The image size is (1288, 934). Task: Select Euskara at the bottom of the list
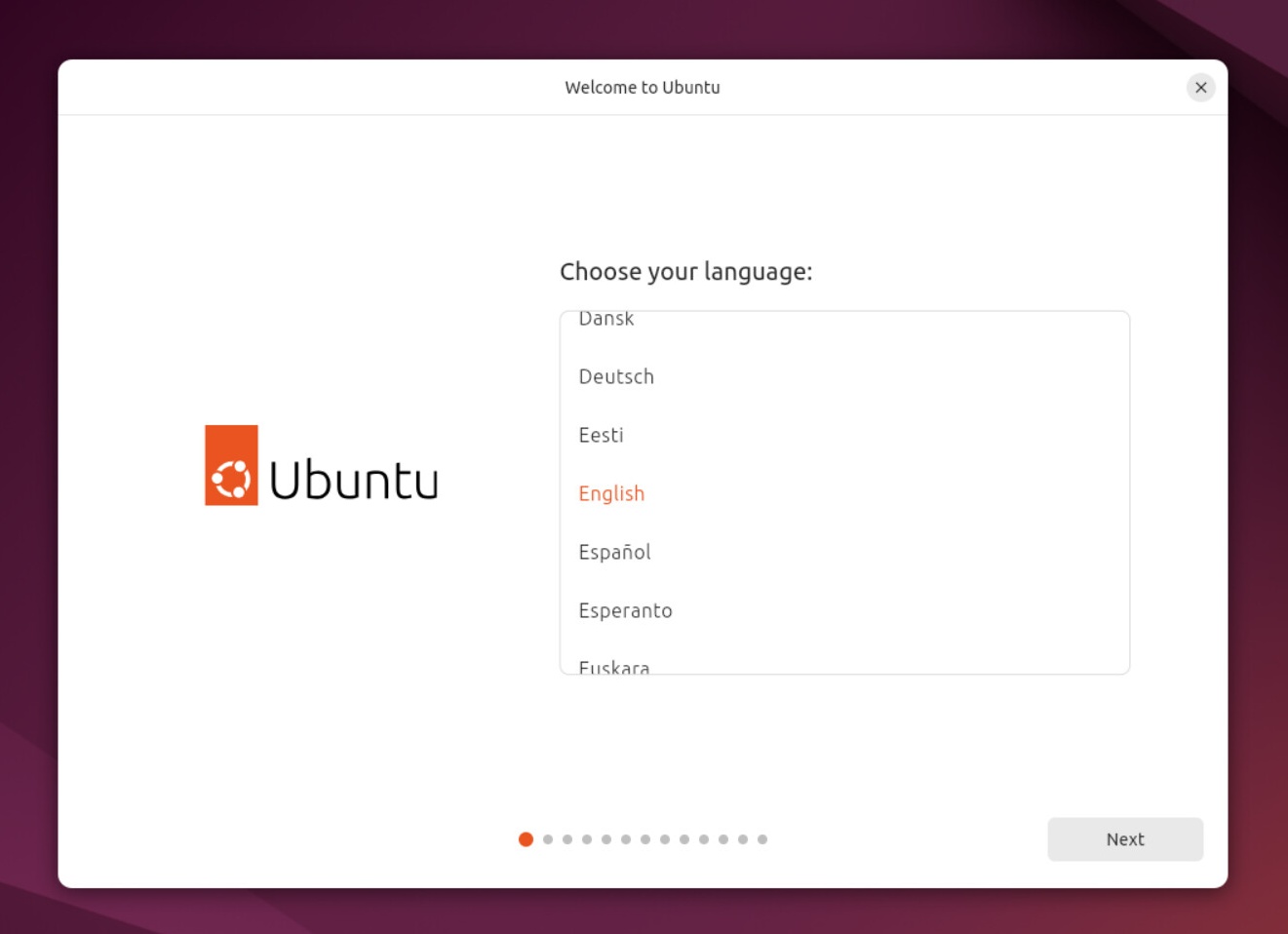(844, 657)
